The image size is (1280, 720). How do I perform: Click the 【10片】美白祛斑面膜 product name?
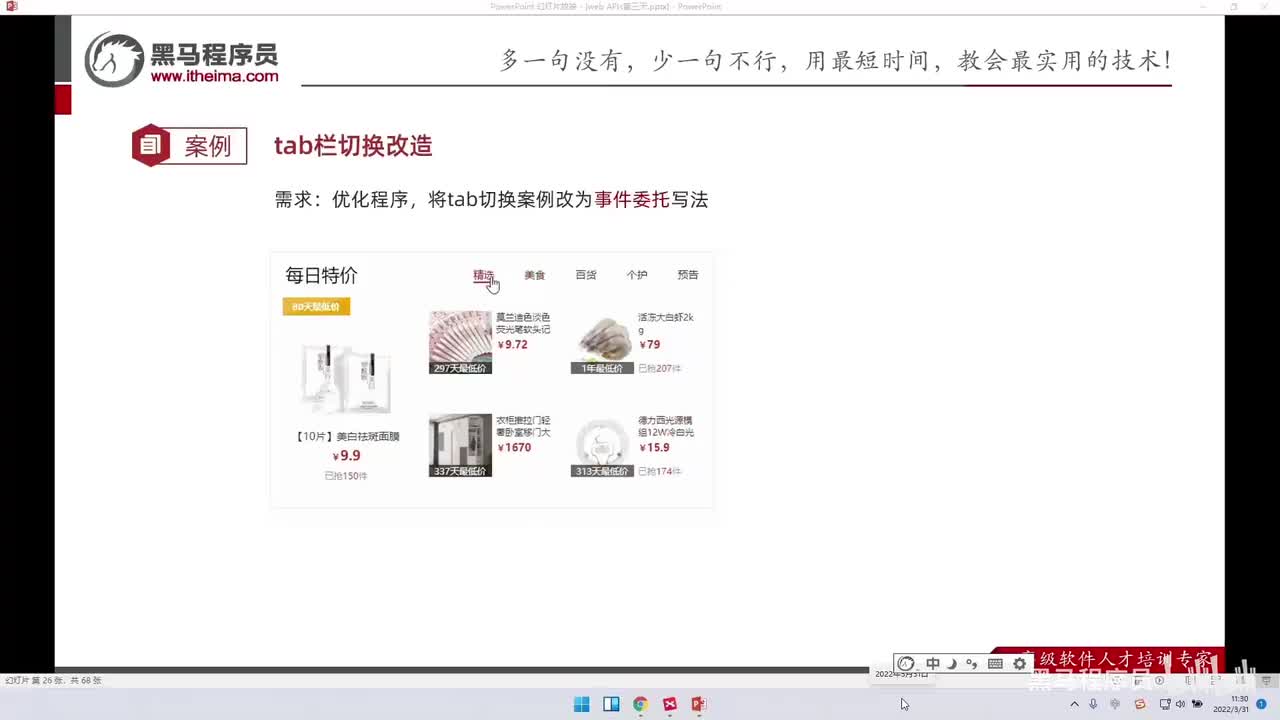point(346,436)
